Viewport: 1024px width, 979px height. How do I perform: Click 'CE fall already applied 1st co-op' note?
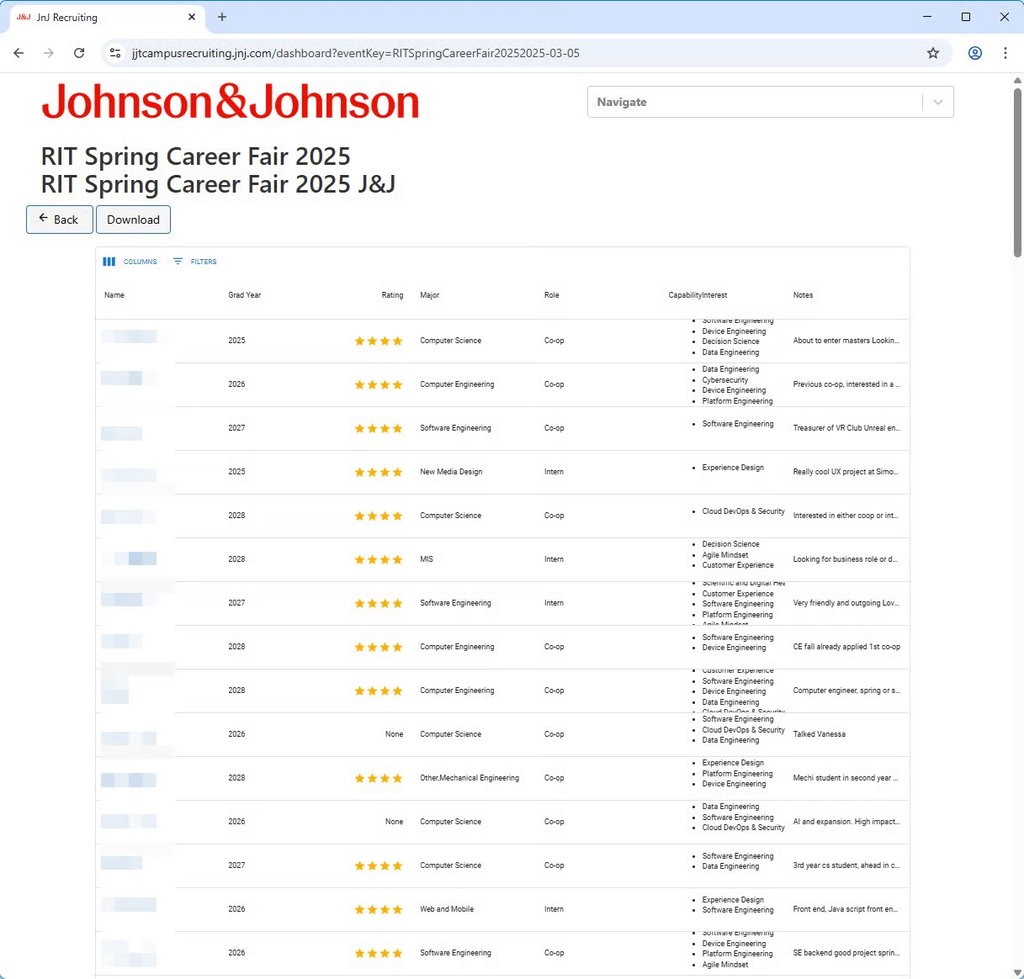click(846, 647)
